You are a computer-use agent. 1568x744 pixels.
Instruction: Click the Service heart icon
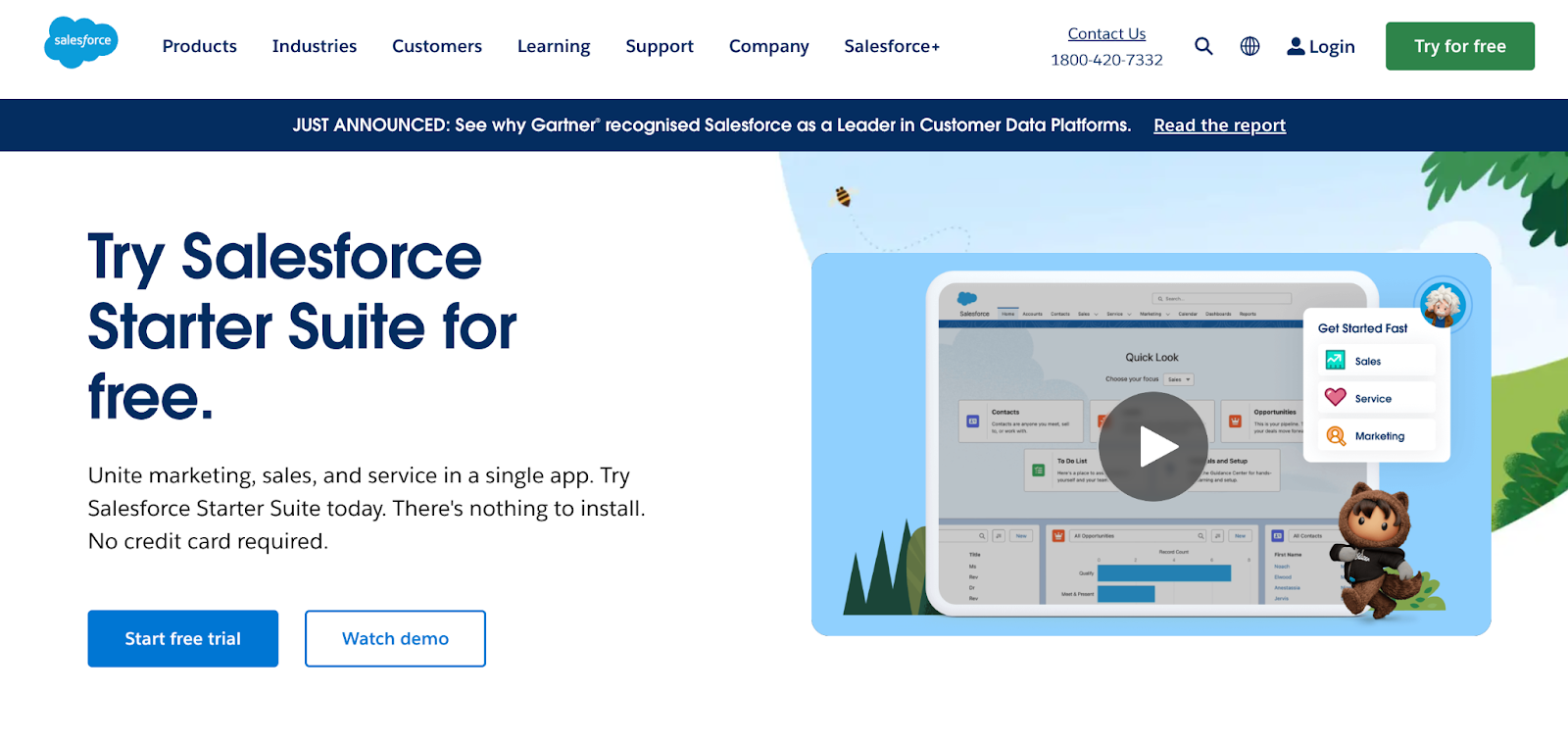[1335, 398]
